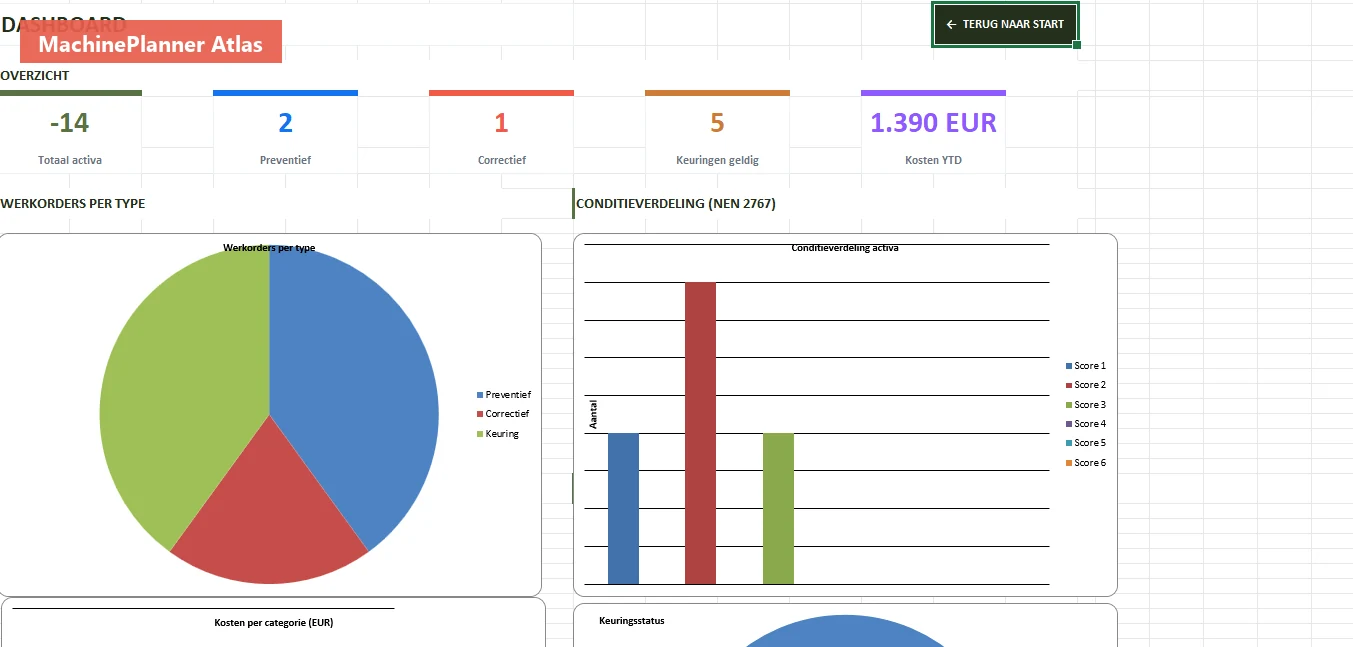Click the Keuringen geldig label
The width and height of the screenshot is (1353, 647).
[717, 160]
